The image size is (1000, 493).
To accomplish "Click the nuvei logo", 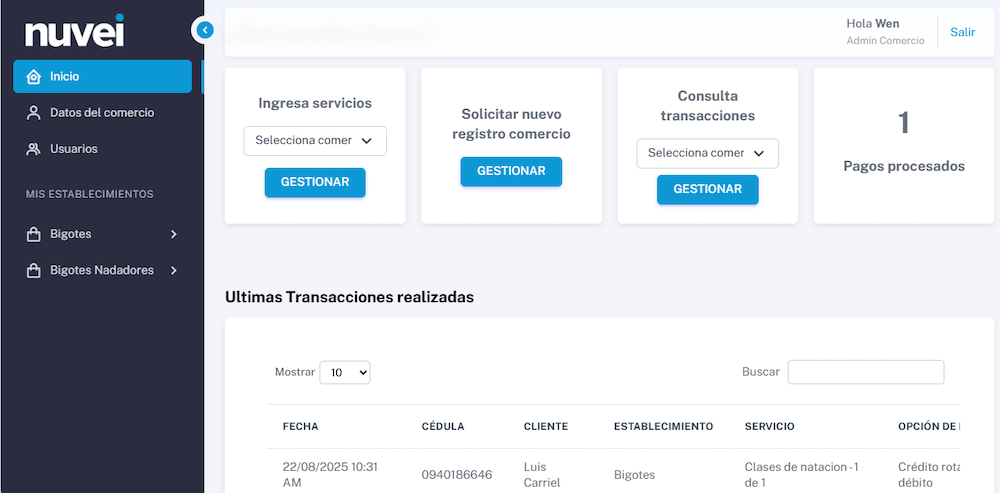I will [x=75, y=31].
